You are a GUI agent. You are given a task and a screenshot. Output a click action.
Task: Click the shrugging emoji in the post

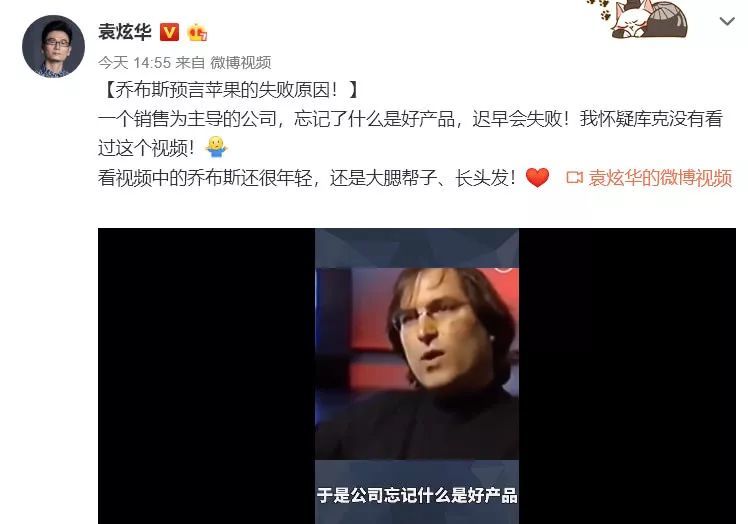click(x=216, y=147)
